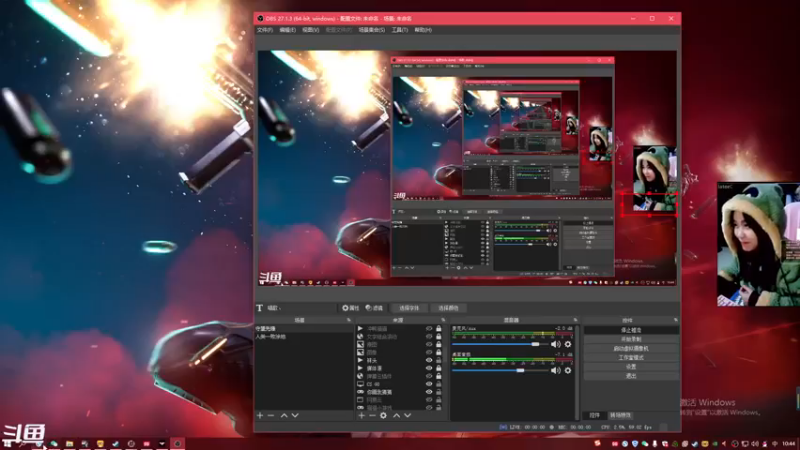Click the 桌面音频 volume slider handle
This screenshot has width=800, height=450.
[x=520, y=370]
